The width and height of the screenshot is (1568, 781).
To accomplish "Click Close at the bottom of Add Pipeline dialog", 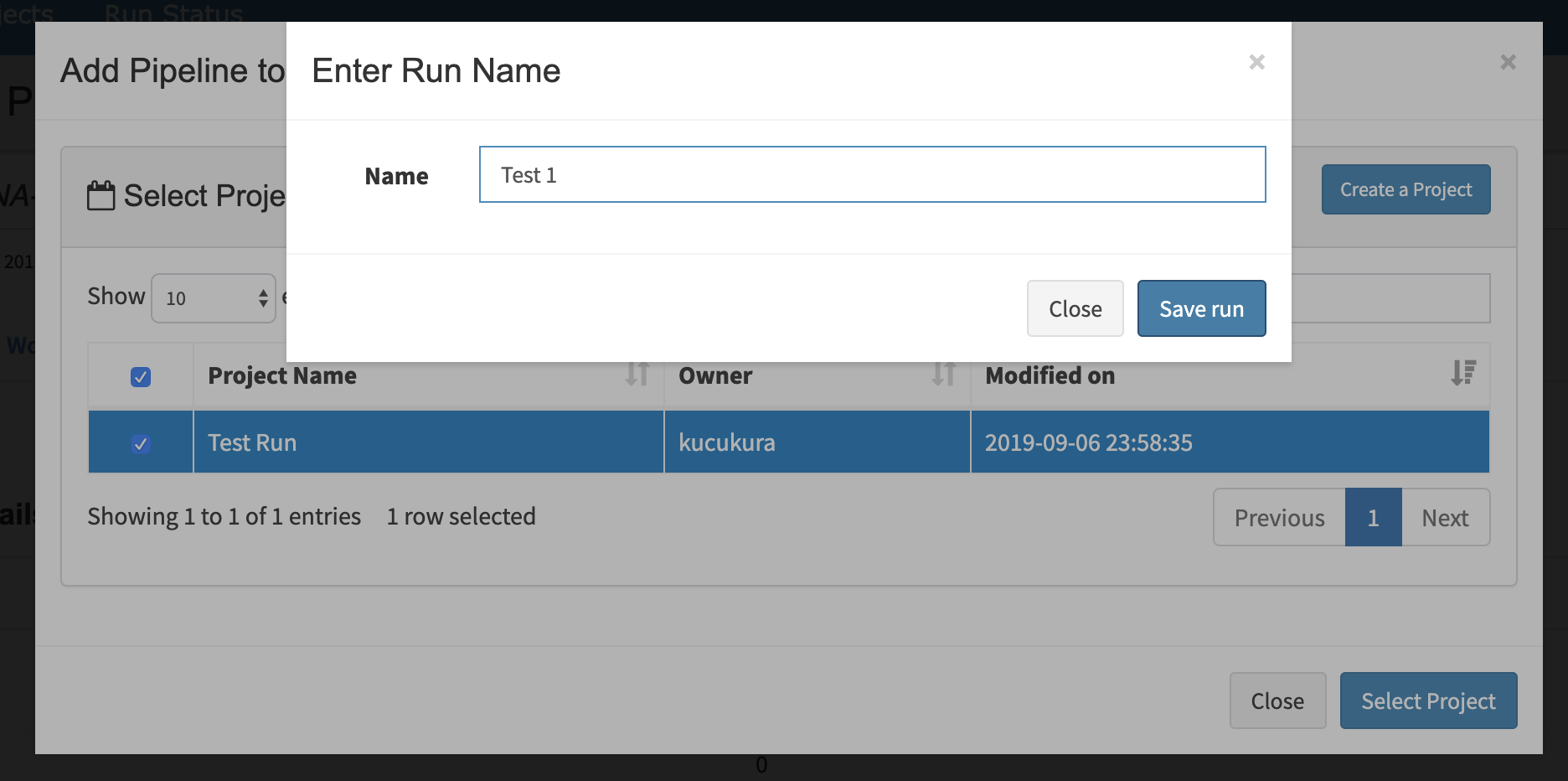I will tap(1277, 701).
